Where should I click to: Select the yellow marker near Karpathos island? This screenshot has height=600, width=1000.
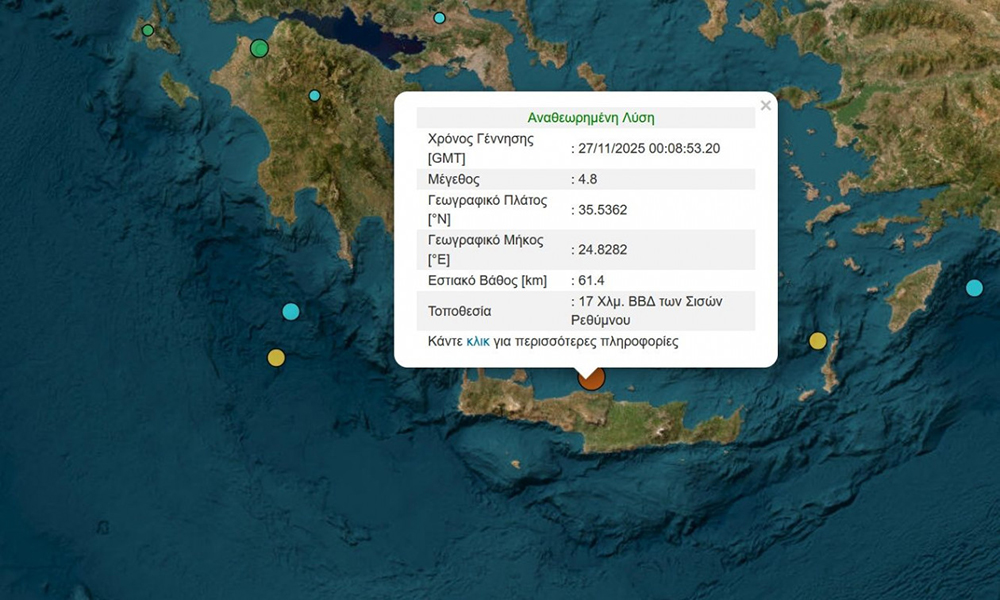818,341
